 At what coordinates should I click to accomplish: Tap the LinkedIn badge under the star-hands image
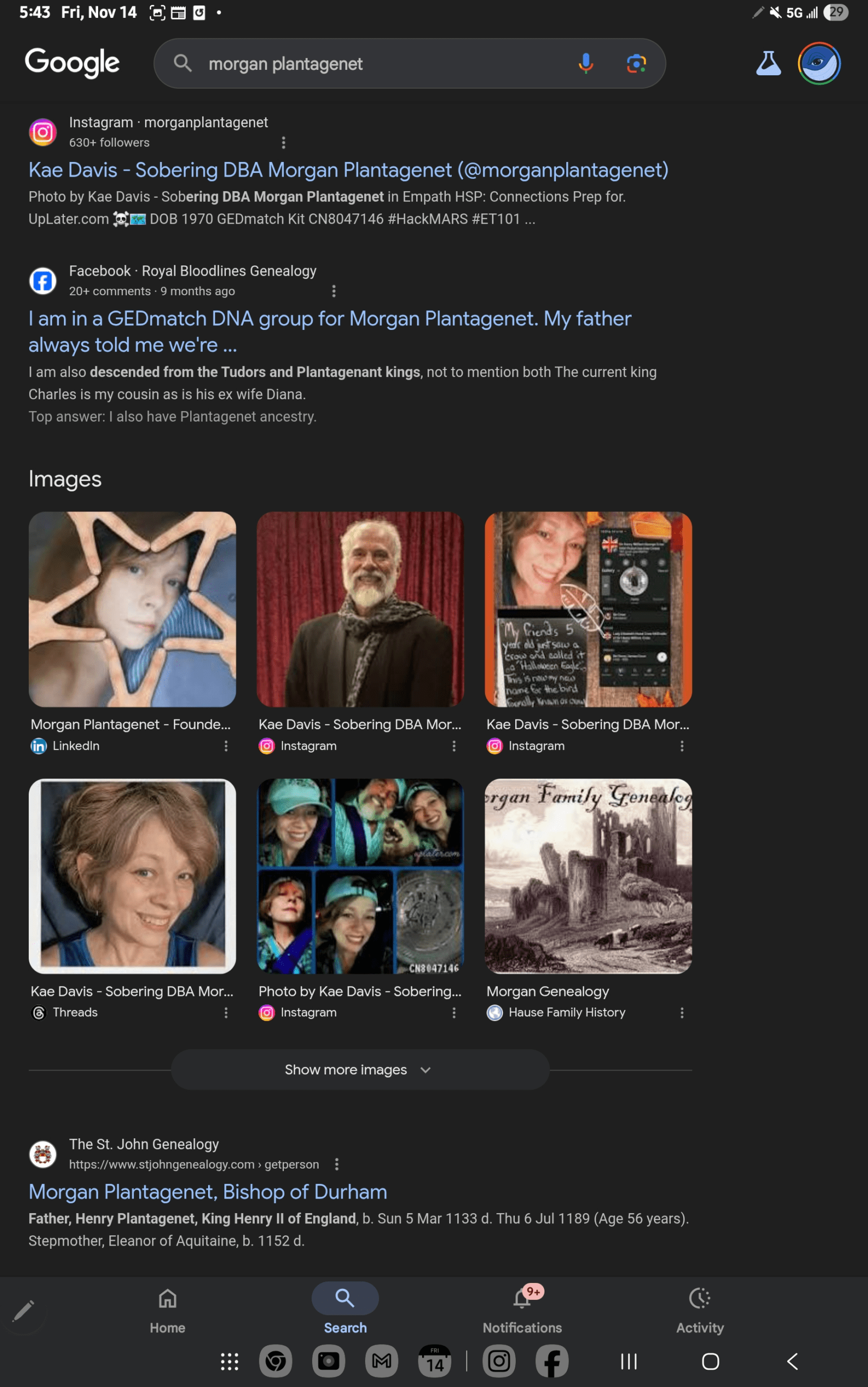[x=38, y=746]
